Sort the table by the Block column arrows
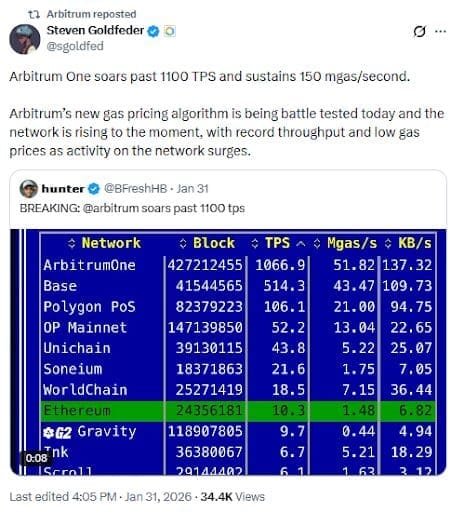 (183, 243)
